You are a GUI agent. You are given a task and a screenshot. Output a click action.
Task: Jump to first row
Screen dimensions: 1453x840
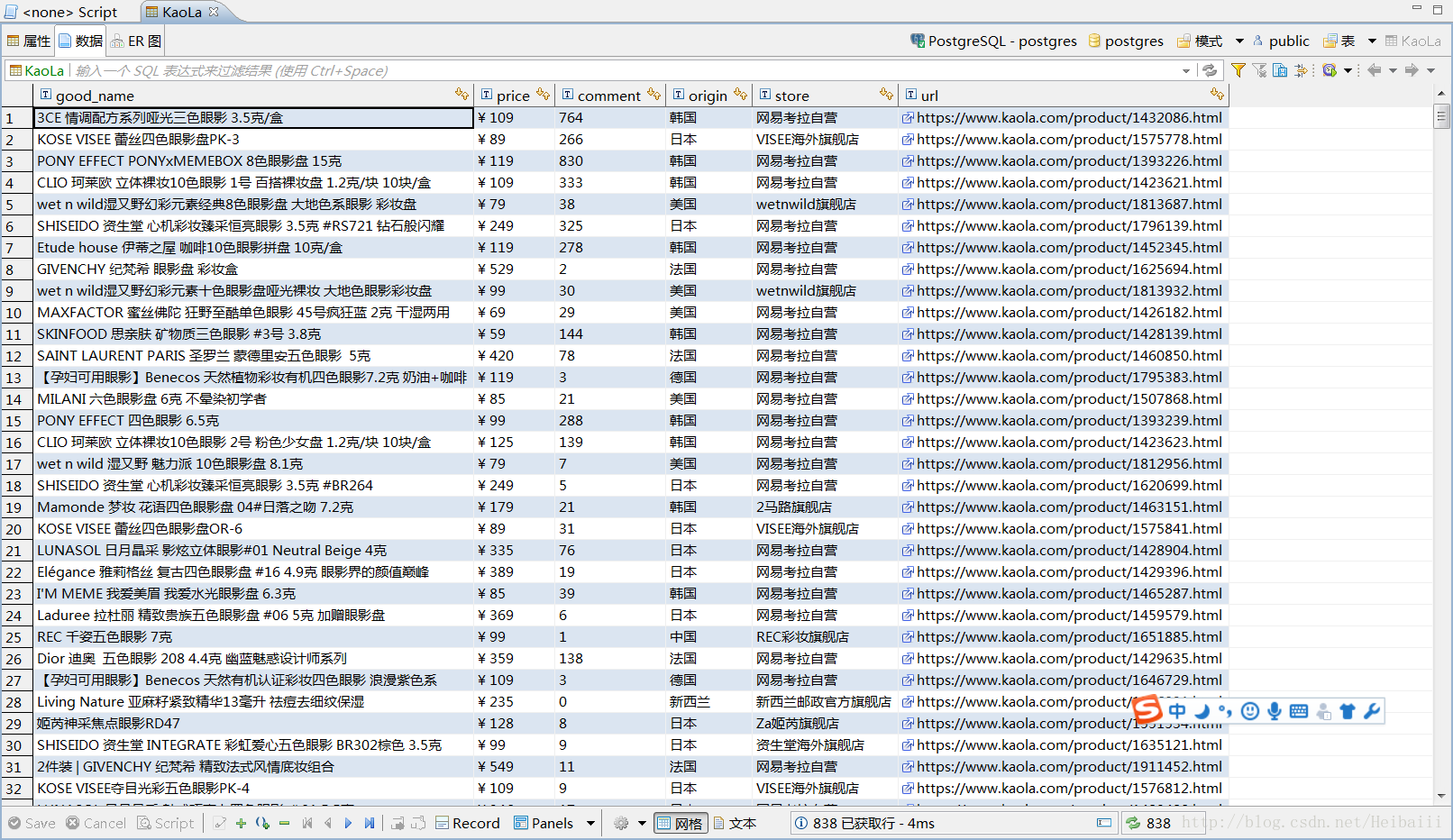click(307, 823)
